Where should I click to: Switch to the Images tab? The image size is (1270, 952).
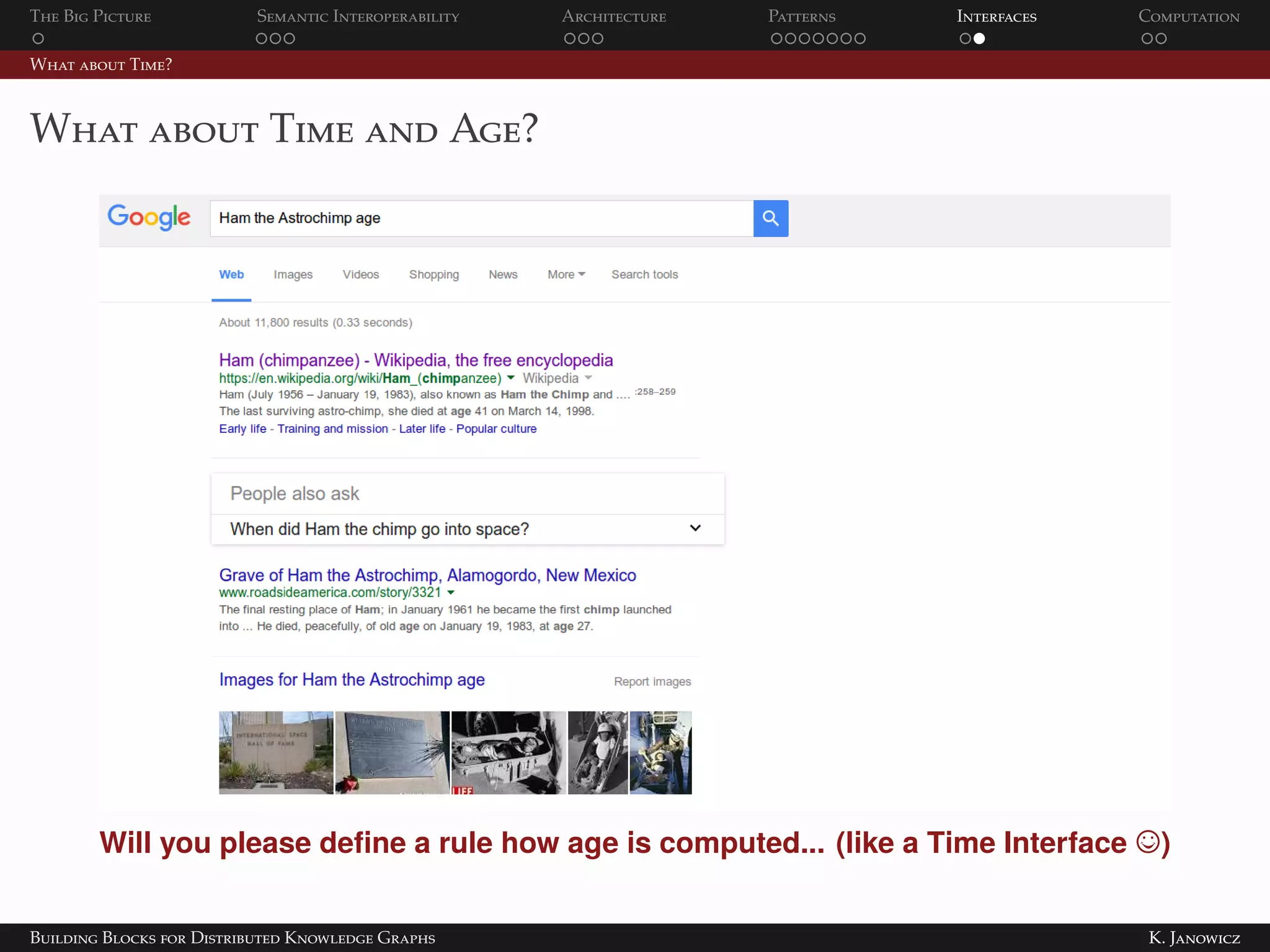tap(293, 275)
